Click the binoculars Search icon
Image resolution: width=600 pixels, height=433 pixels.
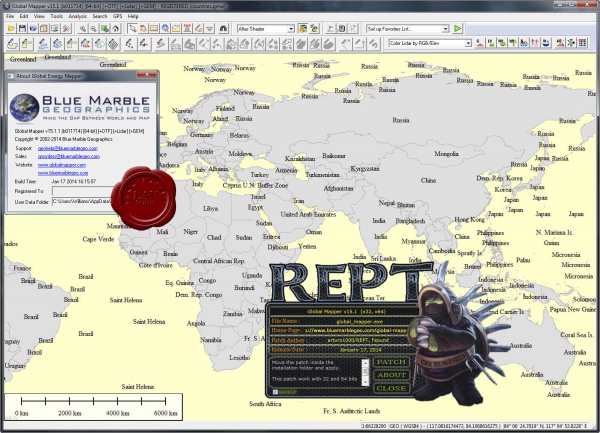pos(223,29)
